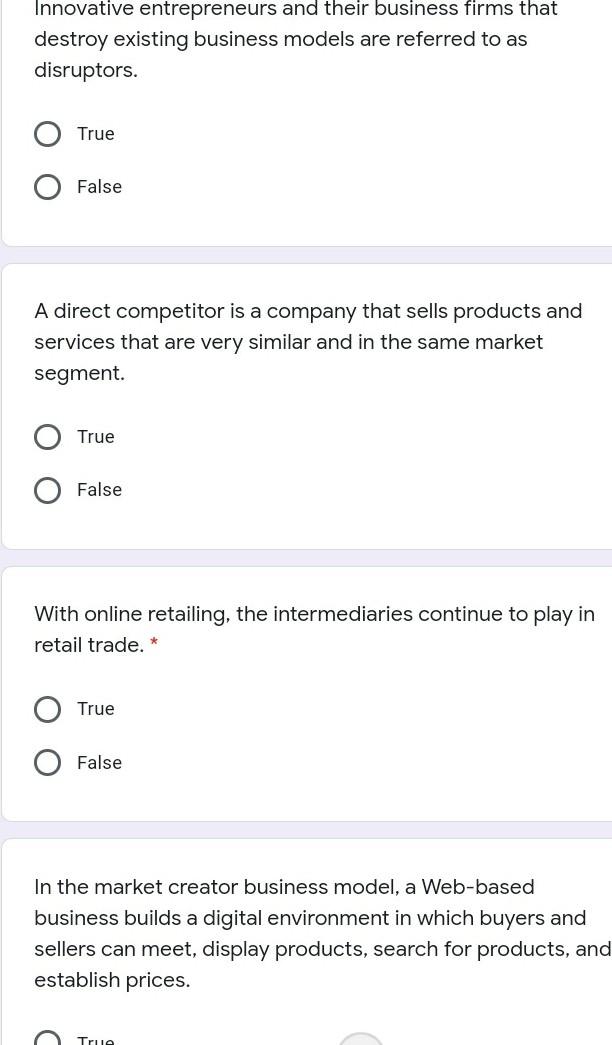Choose True radio for direct competitor question
Viewport: 612px width, 1045px height.
click(47, 437)
